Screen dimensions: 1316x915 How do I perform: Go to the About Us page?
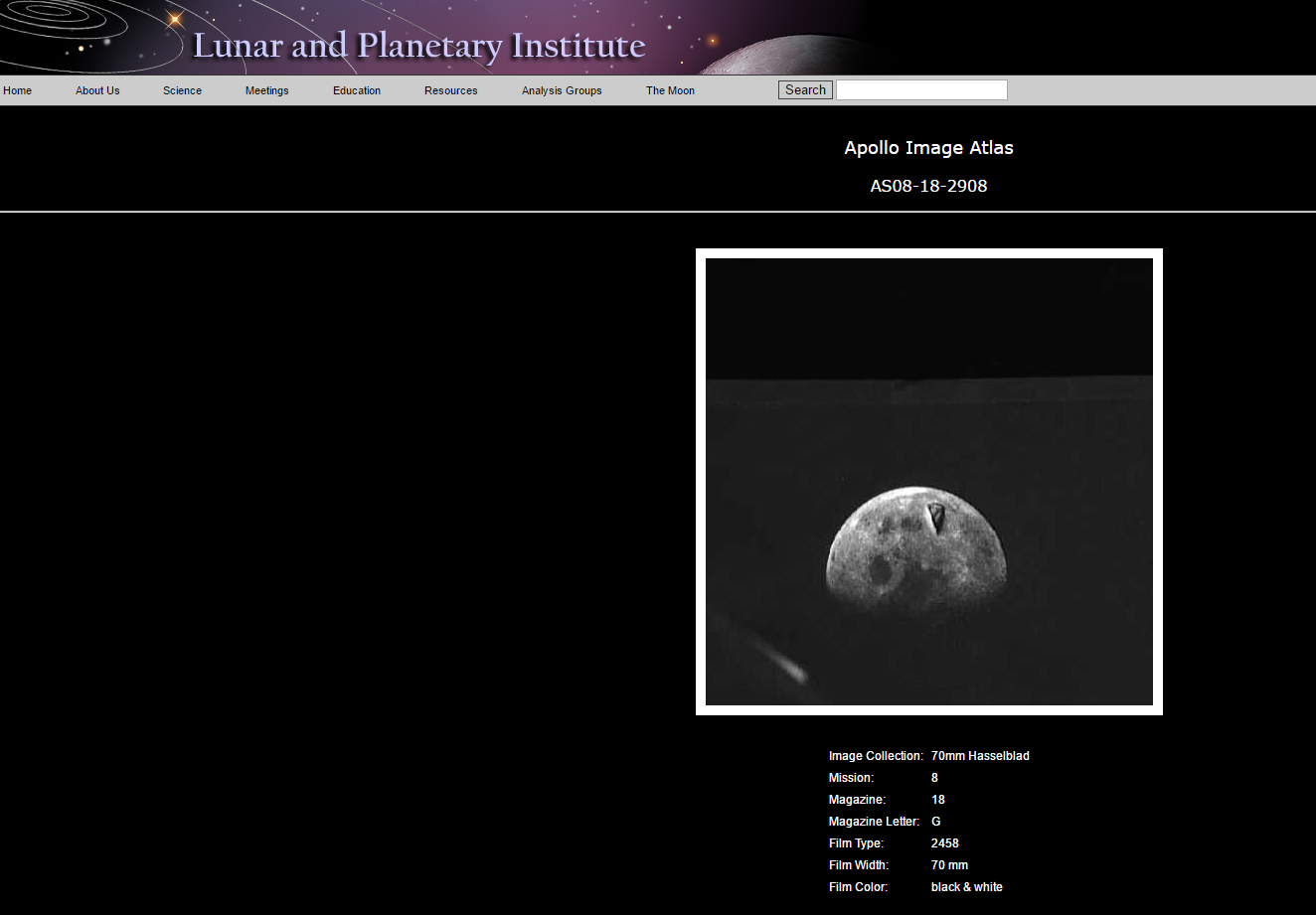[97, 90]
